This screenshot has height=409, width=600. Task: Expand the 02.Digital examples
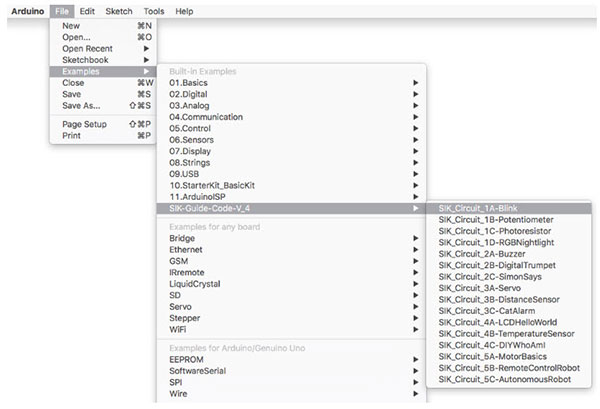pyautogui.click(x=291, y=94)
